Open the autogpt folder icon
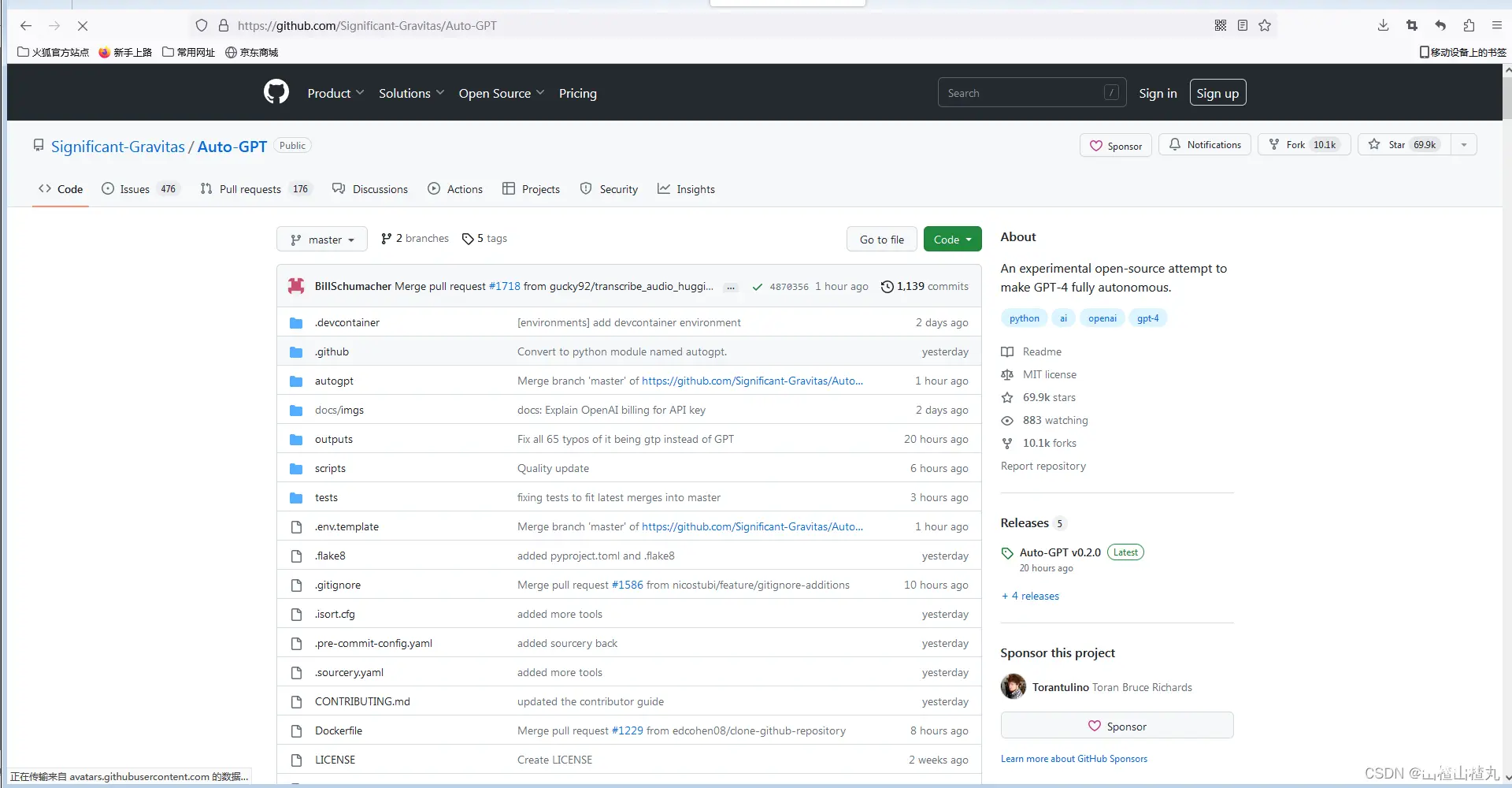This screenshot has width=1512, height=788. click(296, 381)
